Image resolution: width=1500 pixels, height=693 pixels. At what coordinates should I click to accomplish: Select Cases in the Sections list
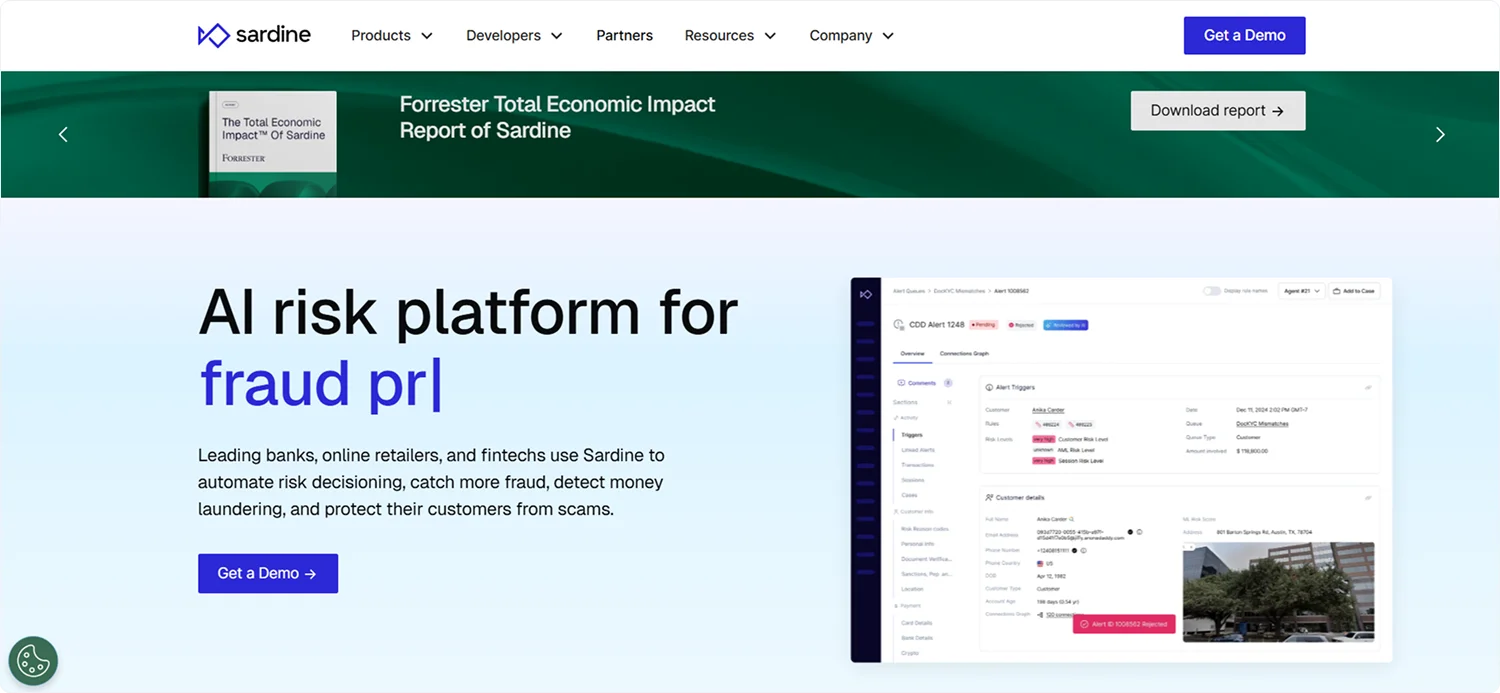909,495
